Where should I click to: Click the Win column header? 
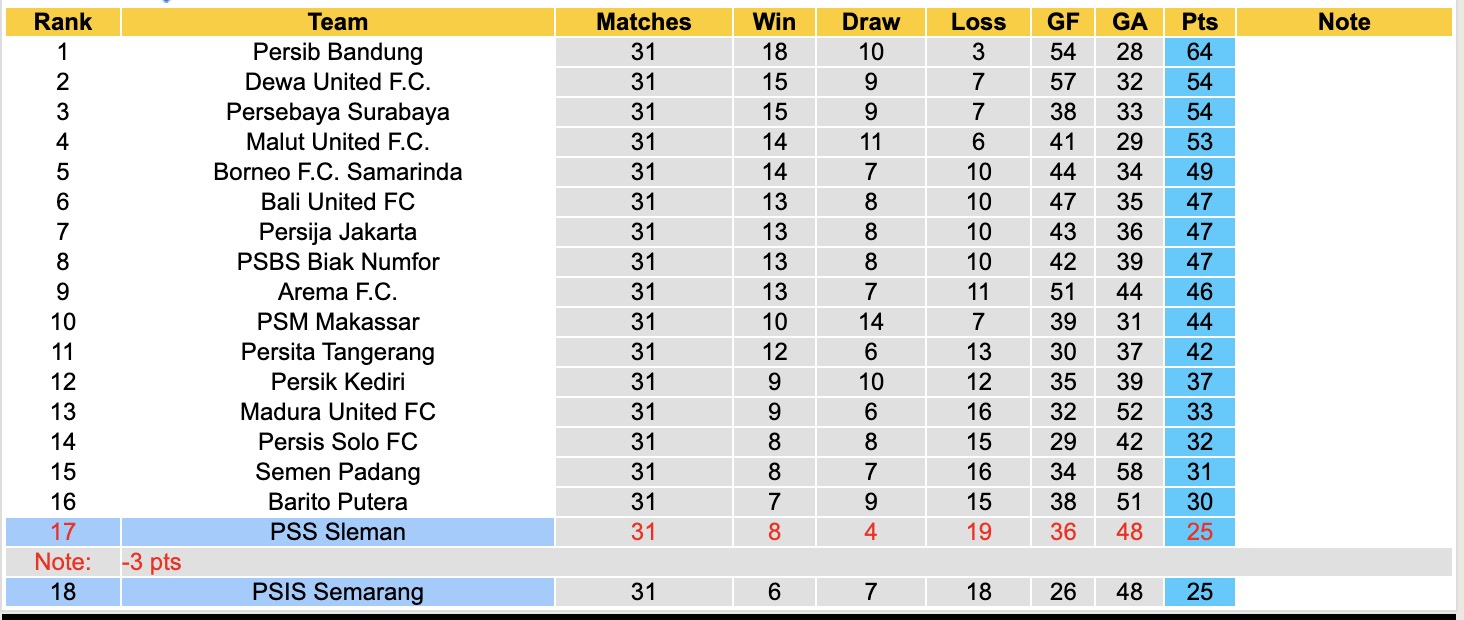click(774, 22)
